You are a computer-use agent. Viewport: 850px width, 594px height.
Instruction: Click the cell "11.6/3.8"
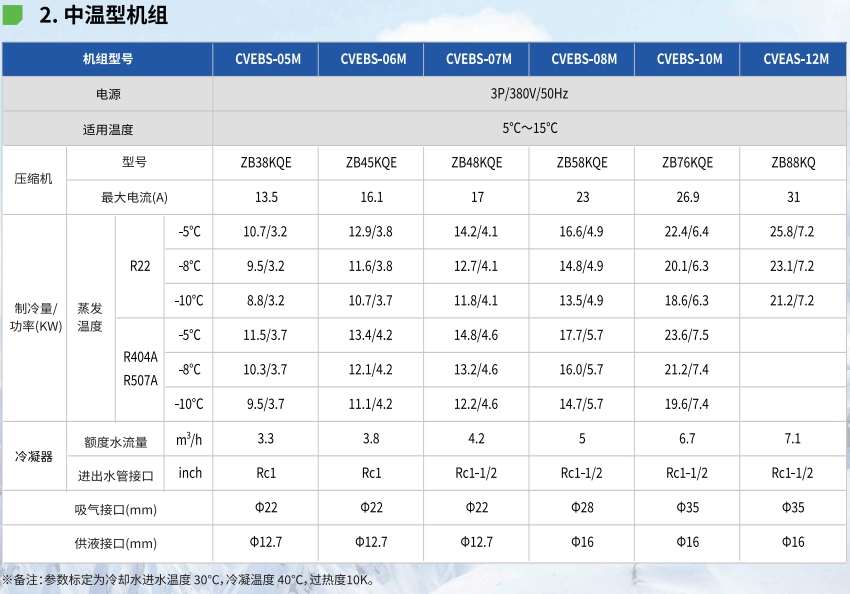(370, 266)
